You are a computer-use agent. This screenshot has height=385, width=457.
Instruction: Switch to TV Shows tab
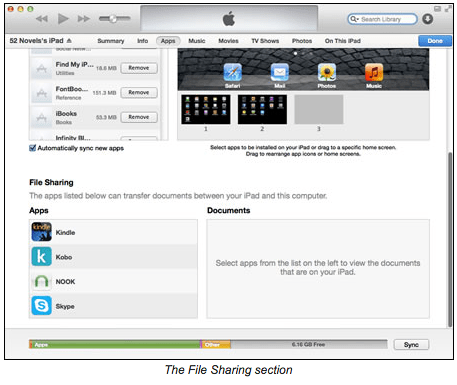[265, 41]
